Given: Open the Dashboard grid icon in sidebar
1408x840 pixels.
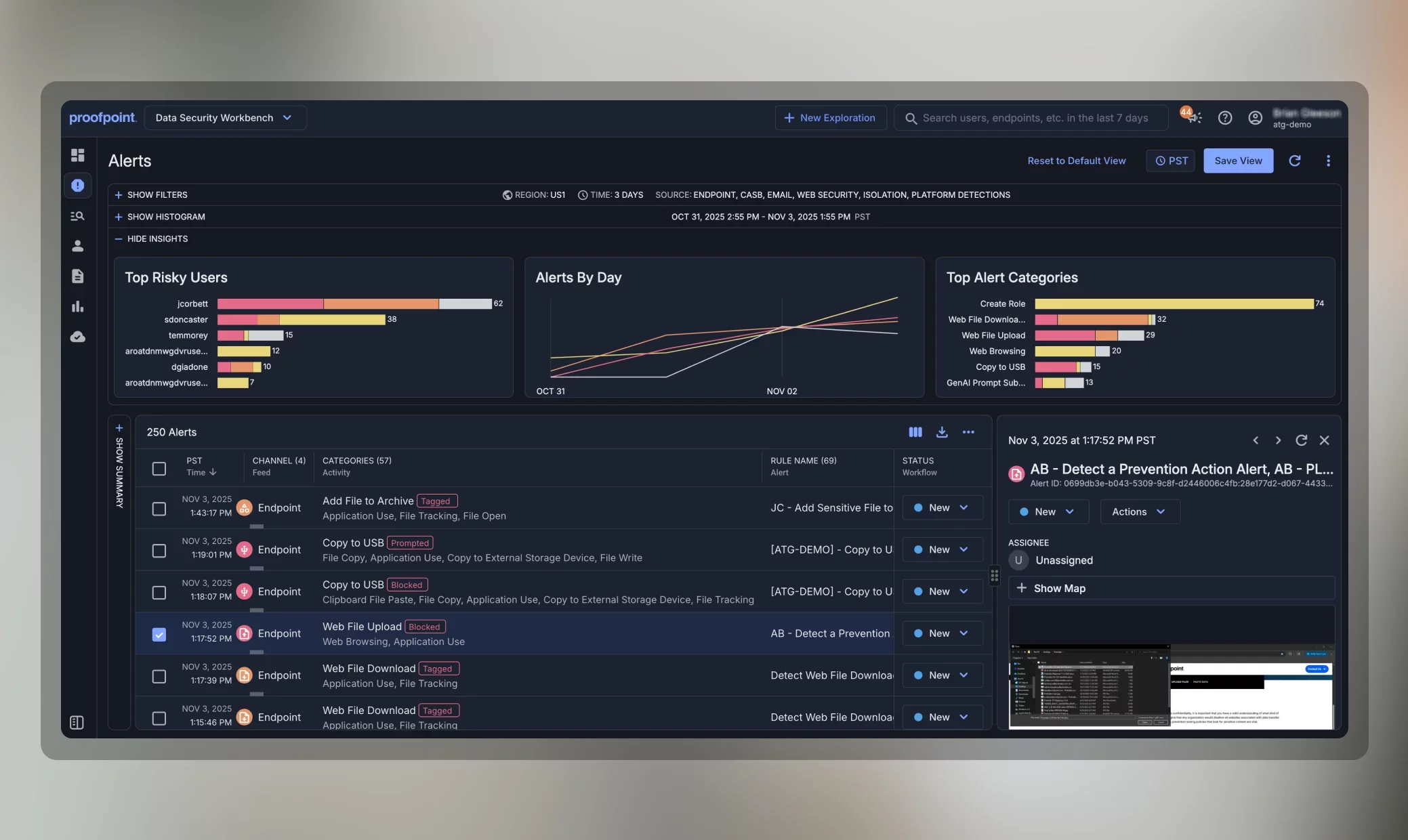Looking at the screenshot, I should pos(78,155).
